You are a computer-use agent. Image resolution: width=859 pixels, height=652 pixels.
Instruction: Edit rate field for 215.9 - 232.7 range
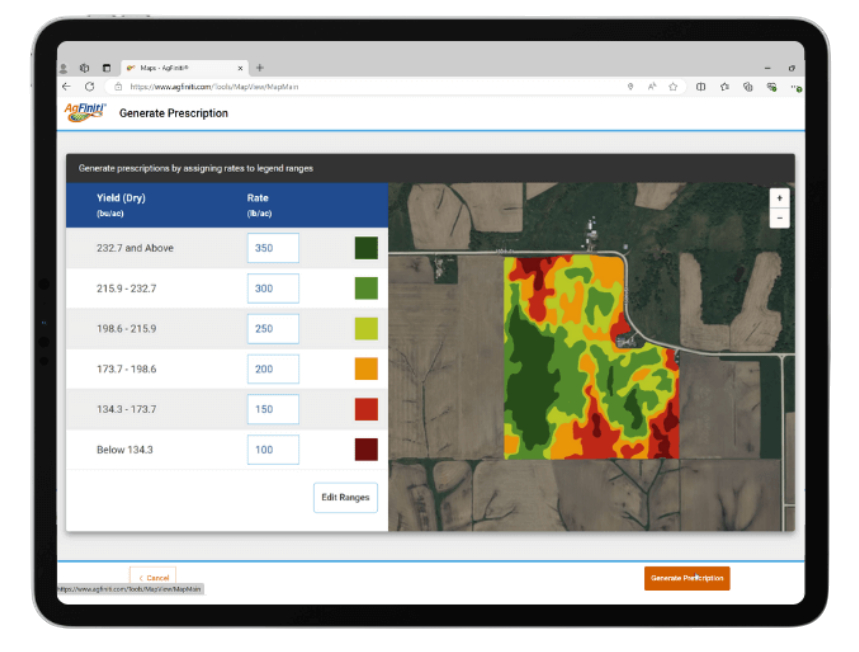pos(273,288)
